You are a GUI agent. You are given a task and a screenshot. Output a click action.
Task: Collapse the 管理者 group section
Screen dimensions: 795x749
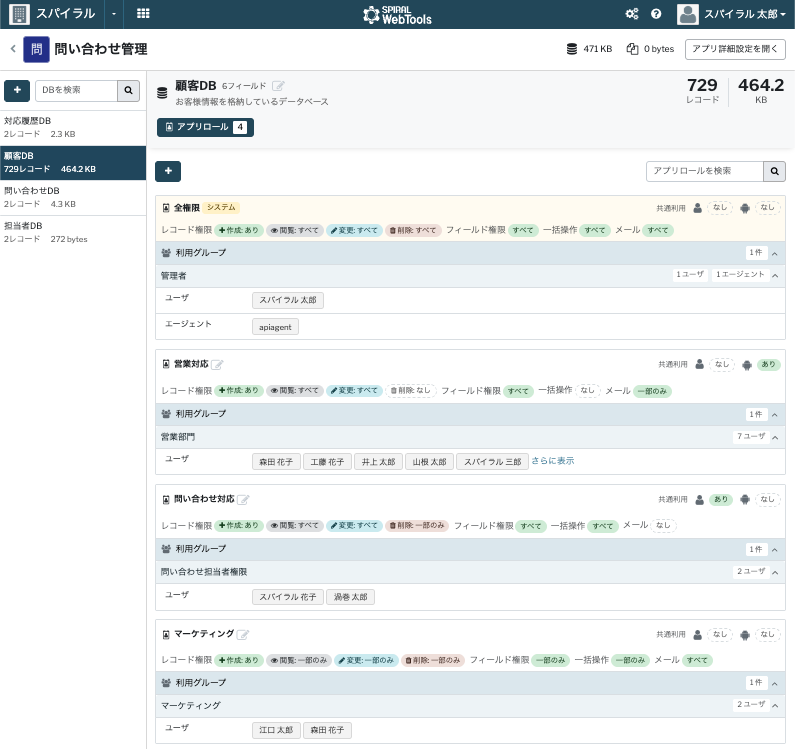(775, 275)
